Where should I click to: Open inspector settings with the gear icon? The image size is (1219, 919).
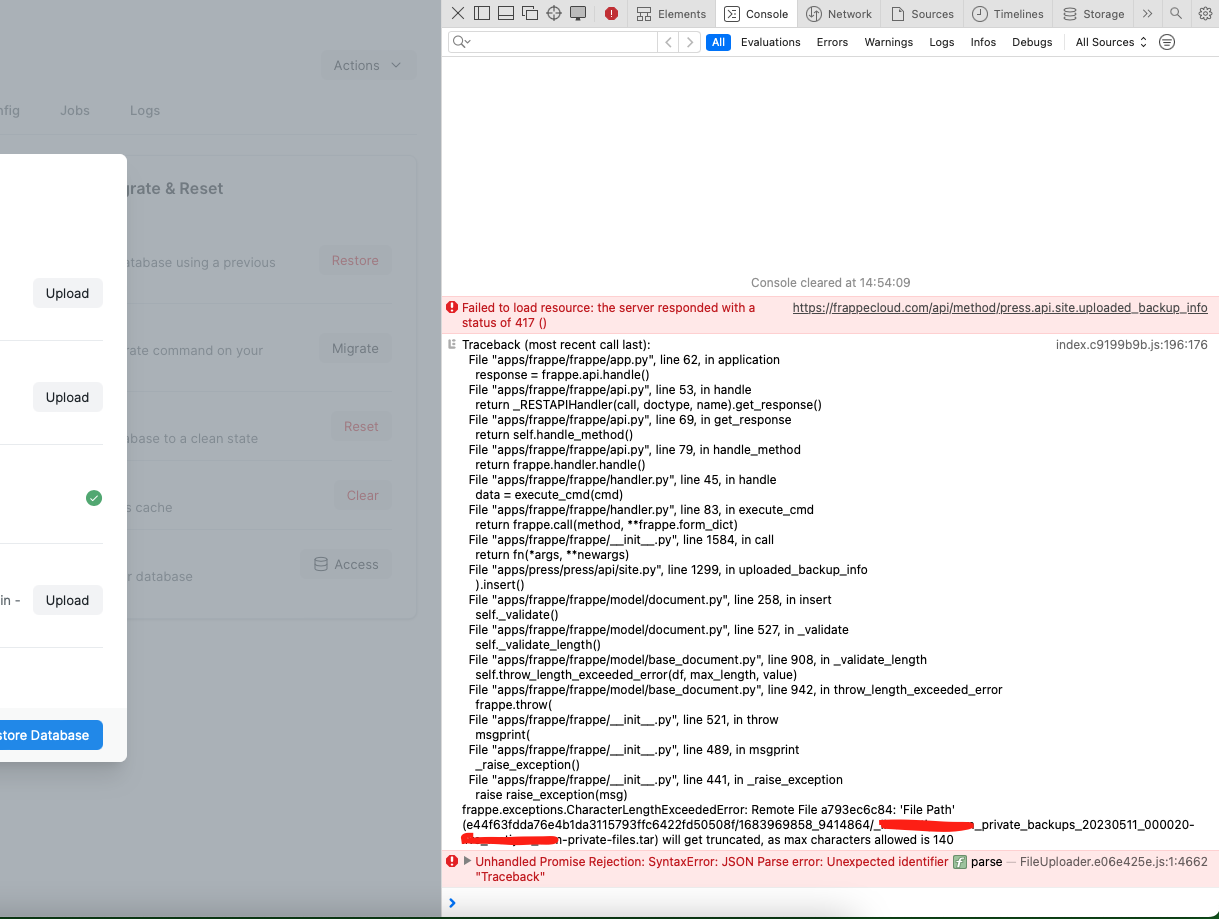coord(1205,14)
